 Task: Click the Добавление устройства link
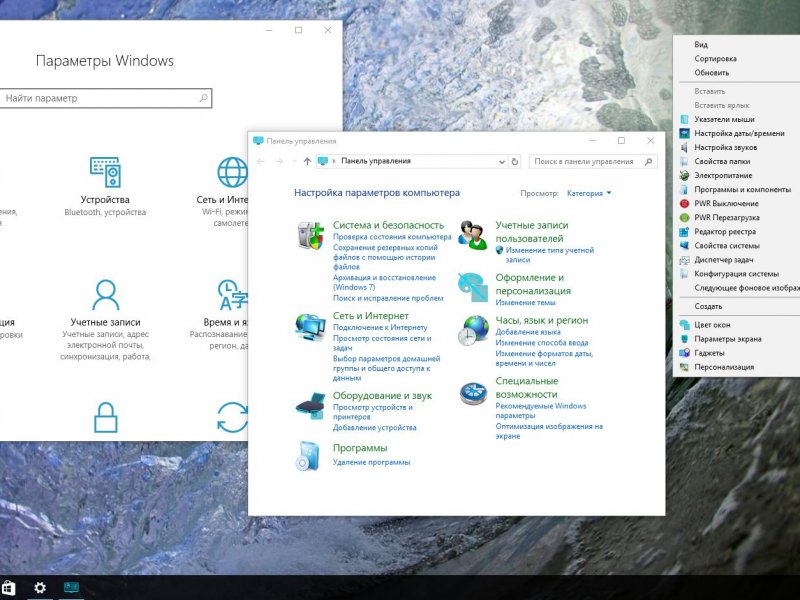coord(374,428)
